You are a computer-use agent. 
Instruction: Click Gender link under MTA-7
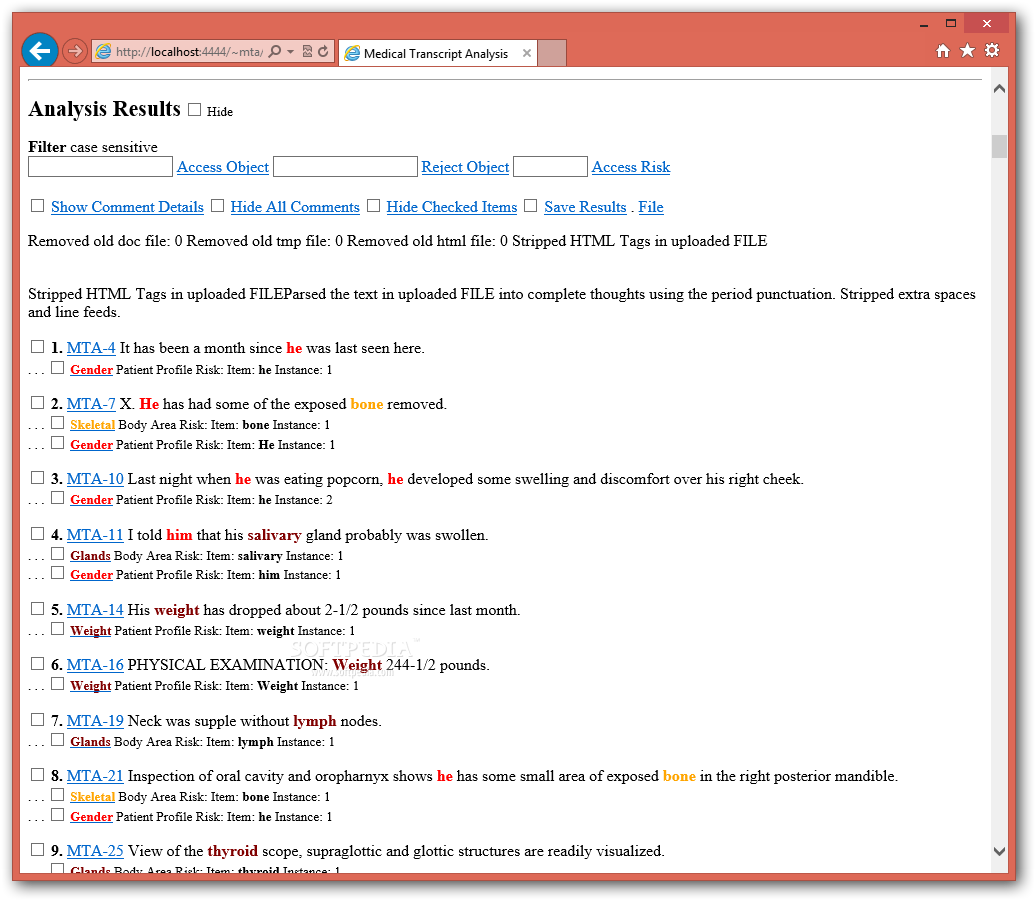pyautogui.click(x=91, y=445)
